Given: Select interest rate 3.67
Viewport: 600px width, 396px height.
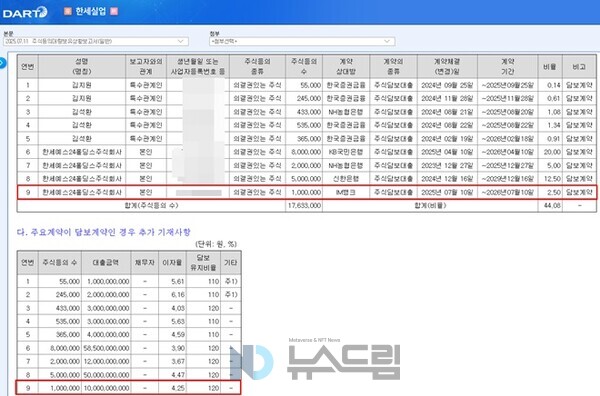Looking at the screenshot, I should tap(178, 362).
